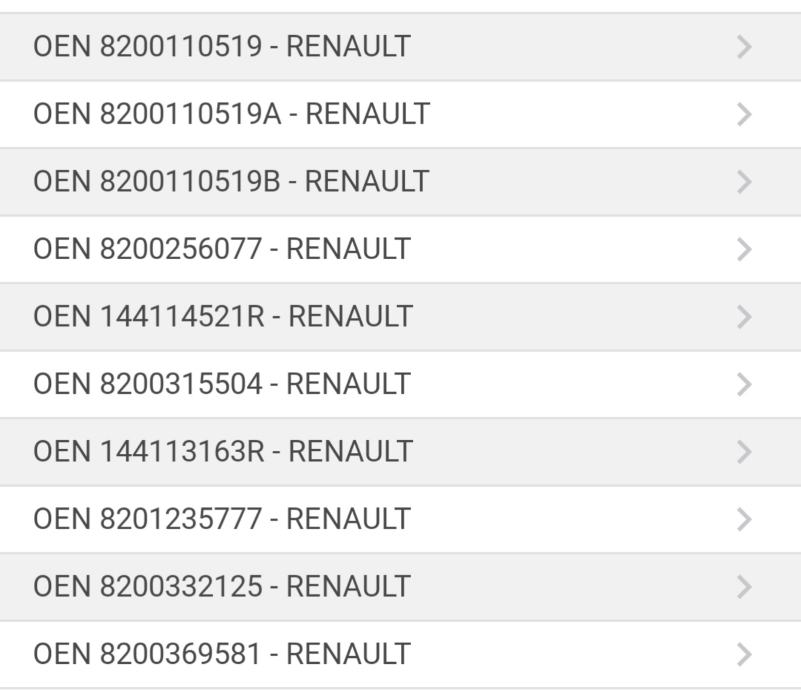Select OEN 8200110519A - RENAULT row
The image size is (801, 690).
[x=232, y=114]
